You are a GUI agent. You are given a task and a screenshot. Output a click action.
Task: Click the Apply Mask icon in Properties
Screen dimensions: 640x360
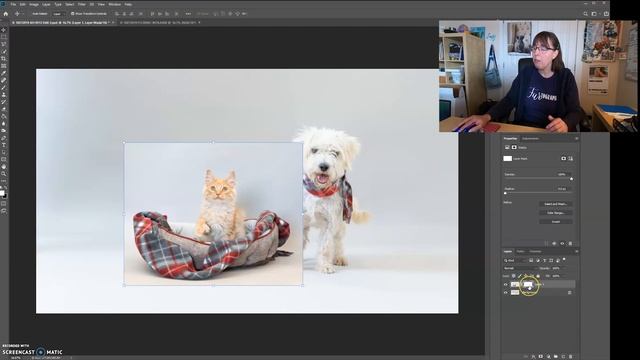[554, 243]
